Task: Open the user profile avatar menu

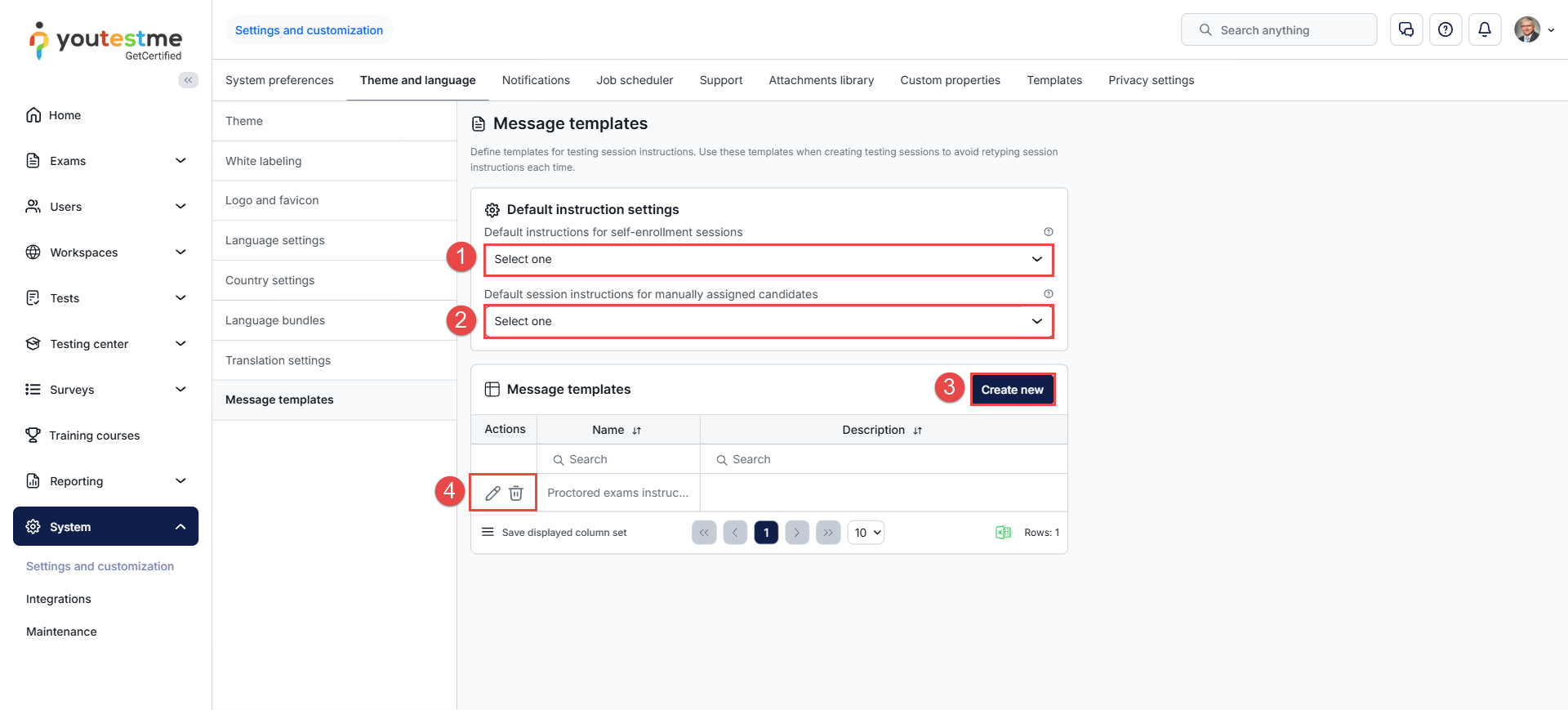Action: [1534, 29]
